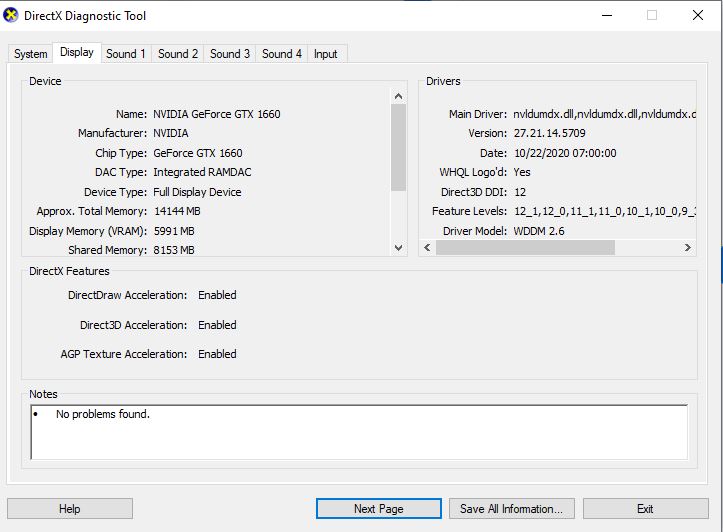Switch to the Sound 4 tab
Screen dimensions: 723x532
pyautogui.click(x=282, y=54)
